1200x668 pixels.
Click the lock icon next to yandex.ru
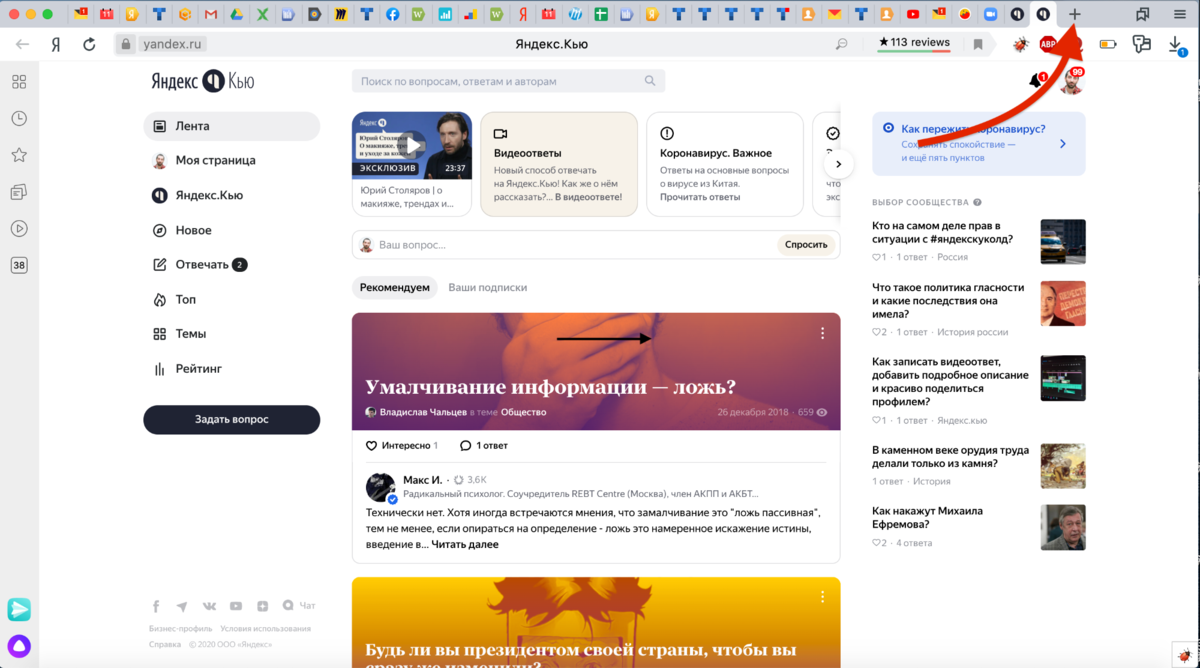pyautogui.click(x=125, y=44)
